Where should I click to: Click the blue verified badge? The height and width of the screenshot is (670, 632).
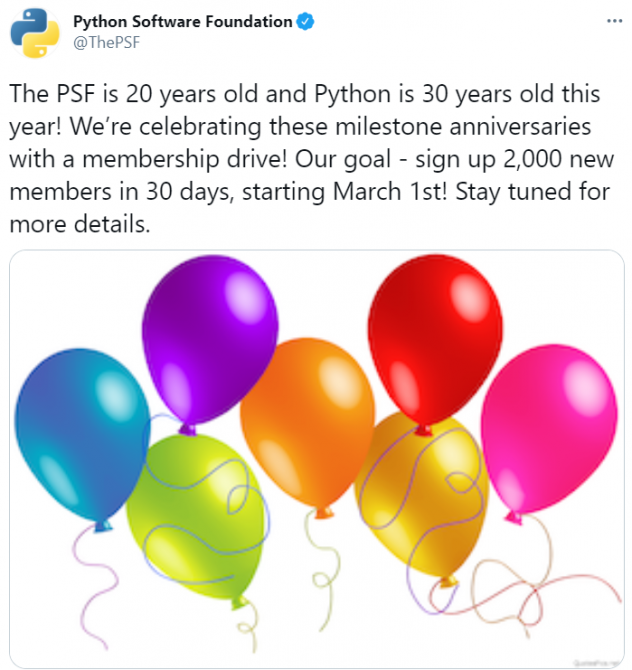[x=306, y=22]
